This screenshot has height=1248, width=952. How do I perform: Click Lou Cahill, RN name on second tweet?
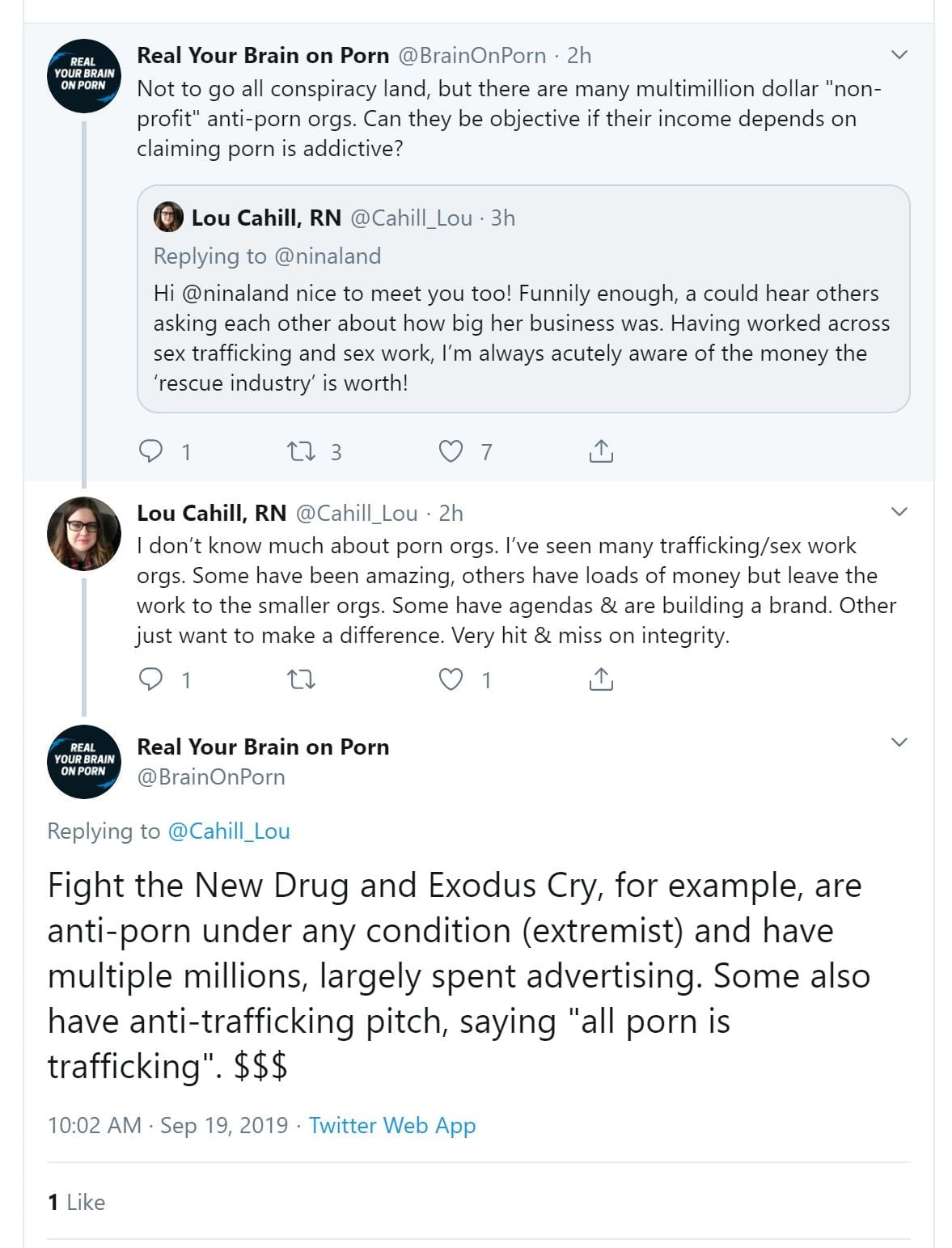[212, 513]
